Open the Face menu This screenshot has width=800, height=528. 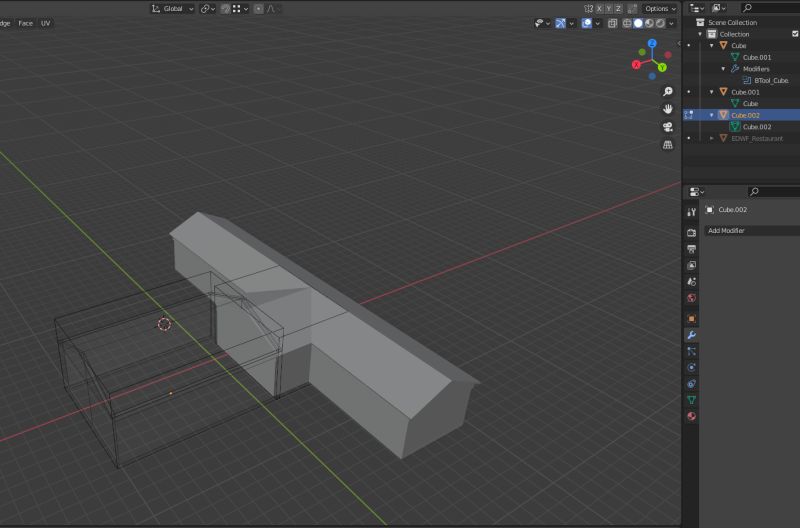click(x=26, y=23)
